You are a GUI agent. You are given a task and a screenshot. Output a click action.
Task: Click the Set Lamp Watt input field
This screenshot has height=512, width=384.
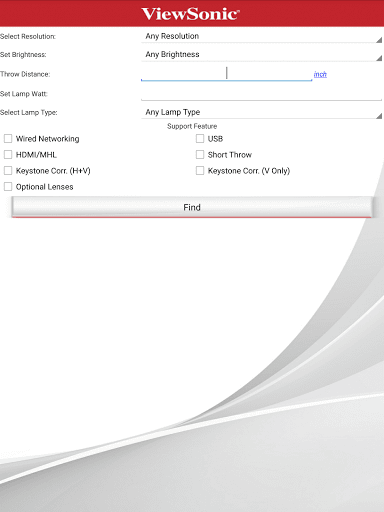[262, 93]
